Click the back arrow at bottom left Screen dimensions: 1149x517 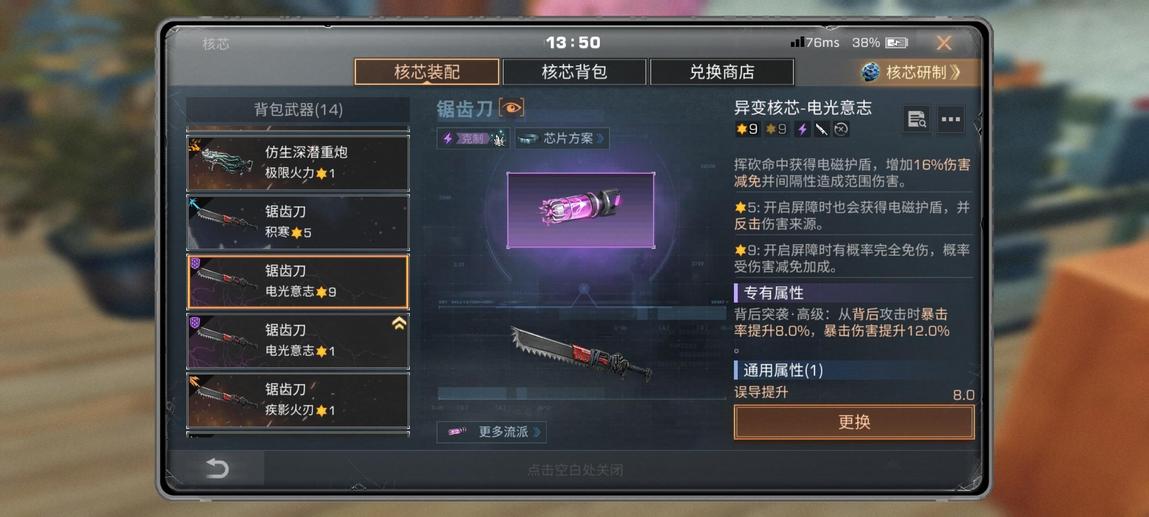pyautogui.click(x=217, y=468)
